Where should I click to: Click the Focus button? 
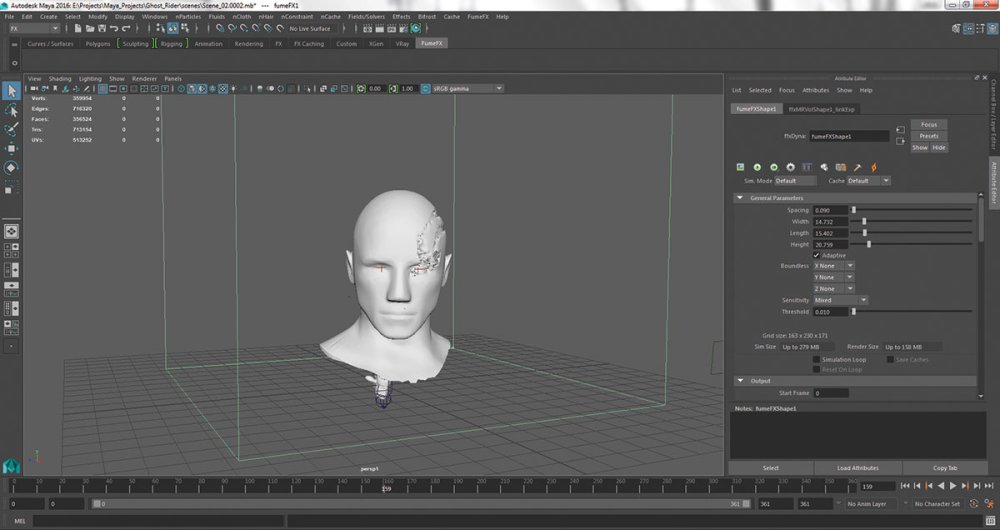929,124
